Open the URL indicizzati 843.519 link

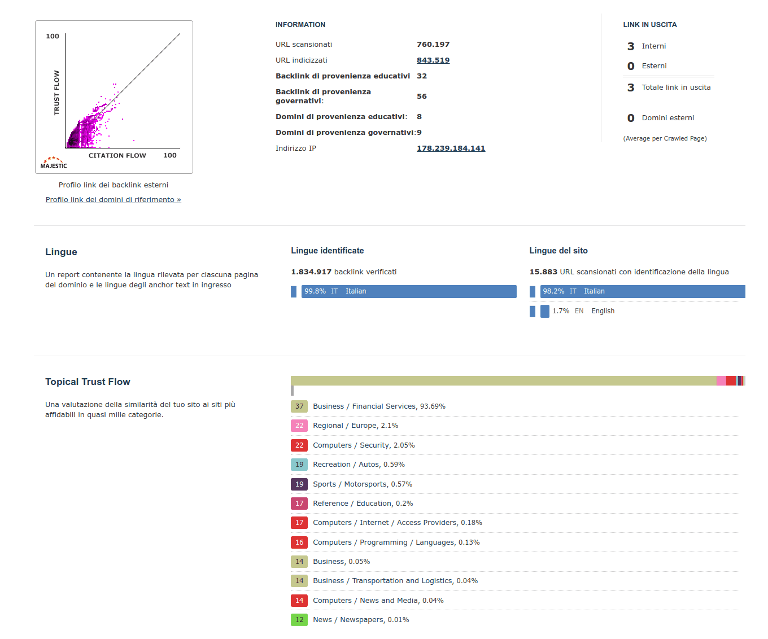432,60
